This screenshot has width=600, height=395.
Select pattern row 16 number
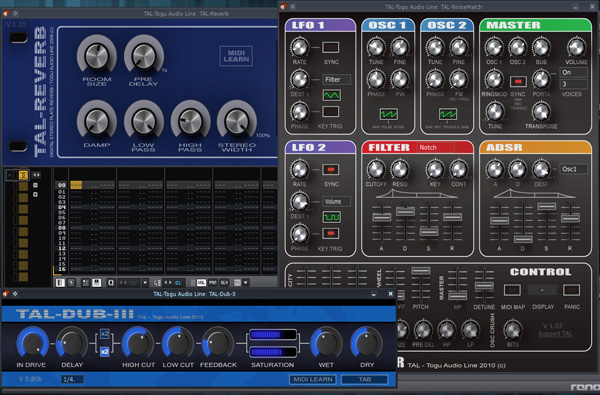(x=62, y=269)
